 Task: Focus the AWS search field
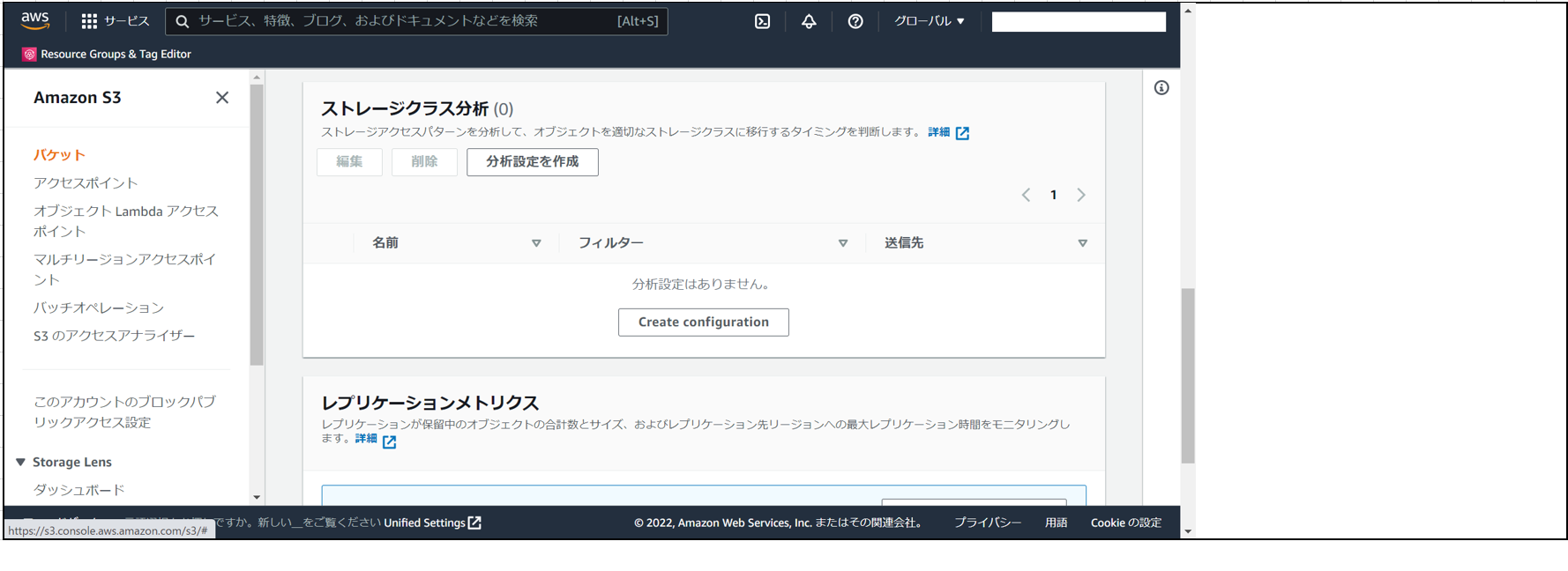point(416,21)
